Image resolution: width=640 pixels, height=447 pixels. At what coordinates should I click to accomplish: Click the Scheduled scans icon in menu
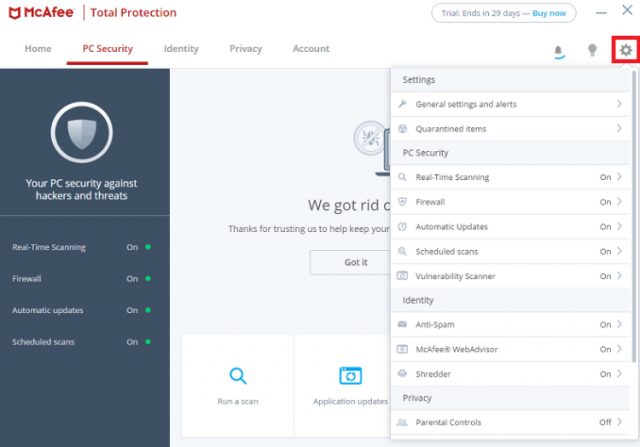[402, 251]
